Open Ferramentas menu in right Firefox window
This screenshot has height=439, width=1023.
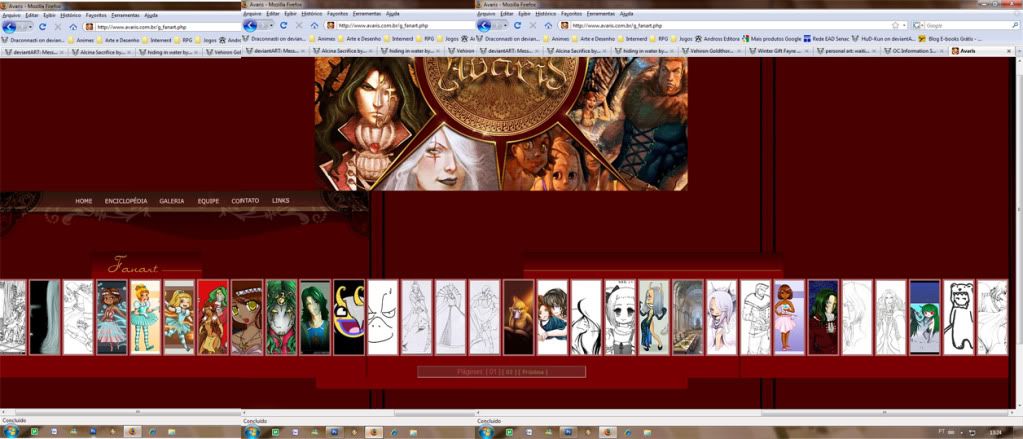pos(600,14)
